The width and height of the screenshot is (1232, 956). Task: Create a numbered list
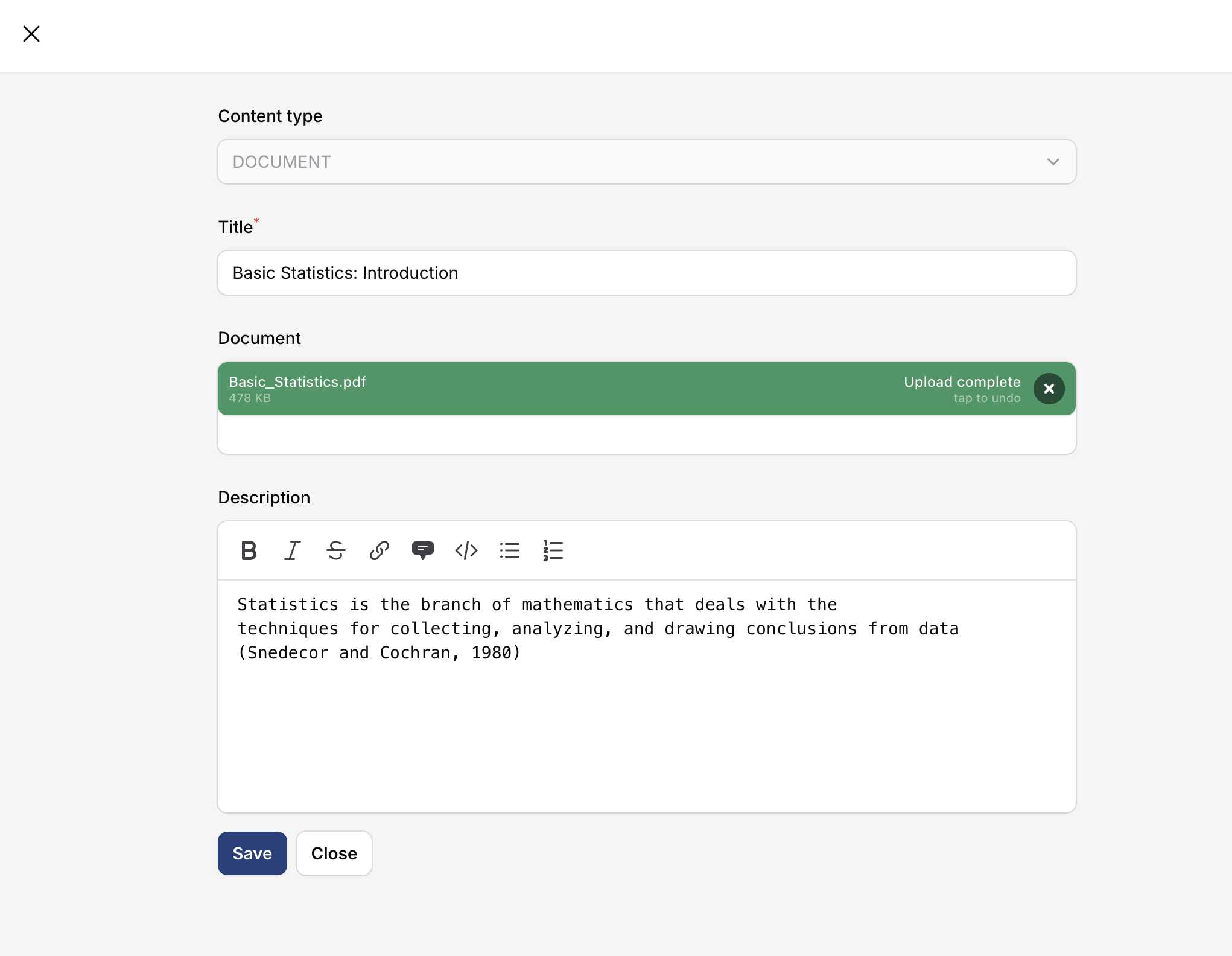(553, 550)
